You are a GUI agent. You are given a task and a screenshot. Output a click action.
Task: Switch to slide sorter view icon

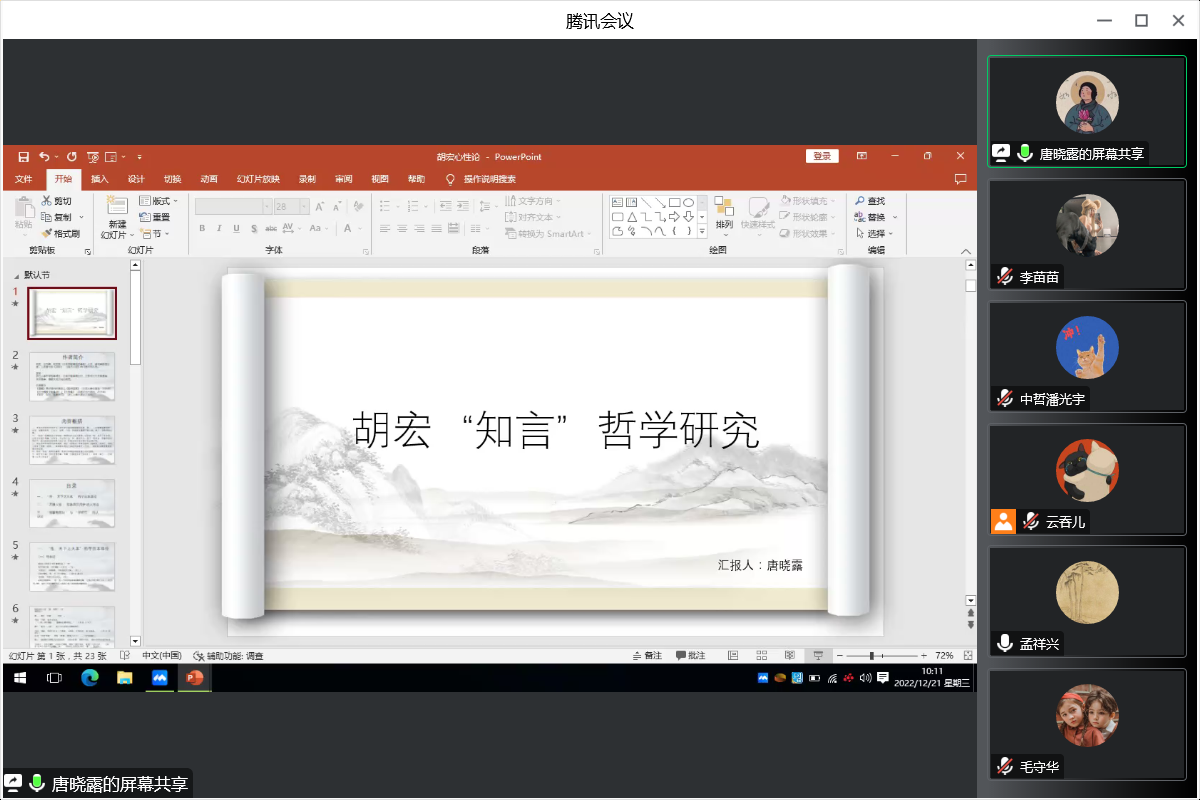[761, 656]
